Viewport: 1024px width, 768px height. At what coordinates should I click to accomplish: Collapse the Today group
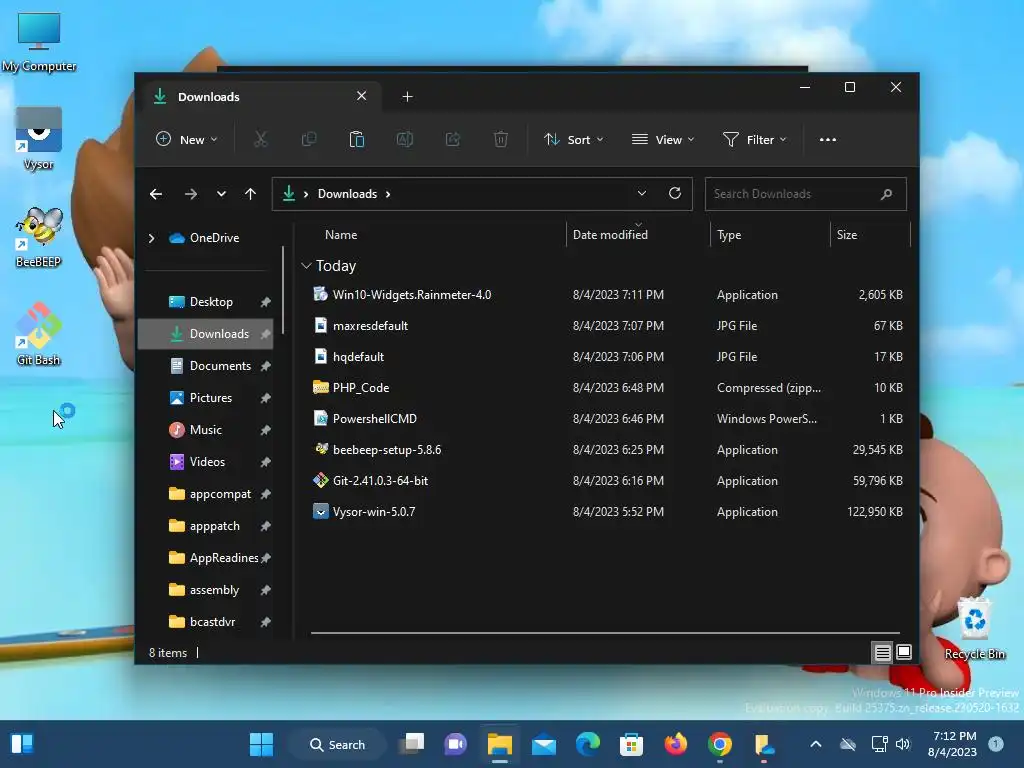click(306, 266)
